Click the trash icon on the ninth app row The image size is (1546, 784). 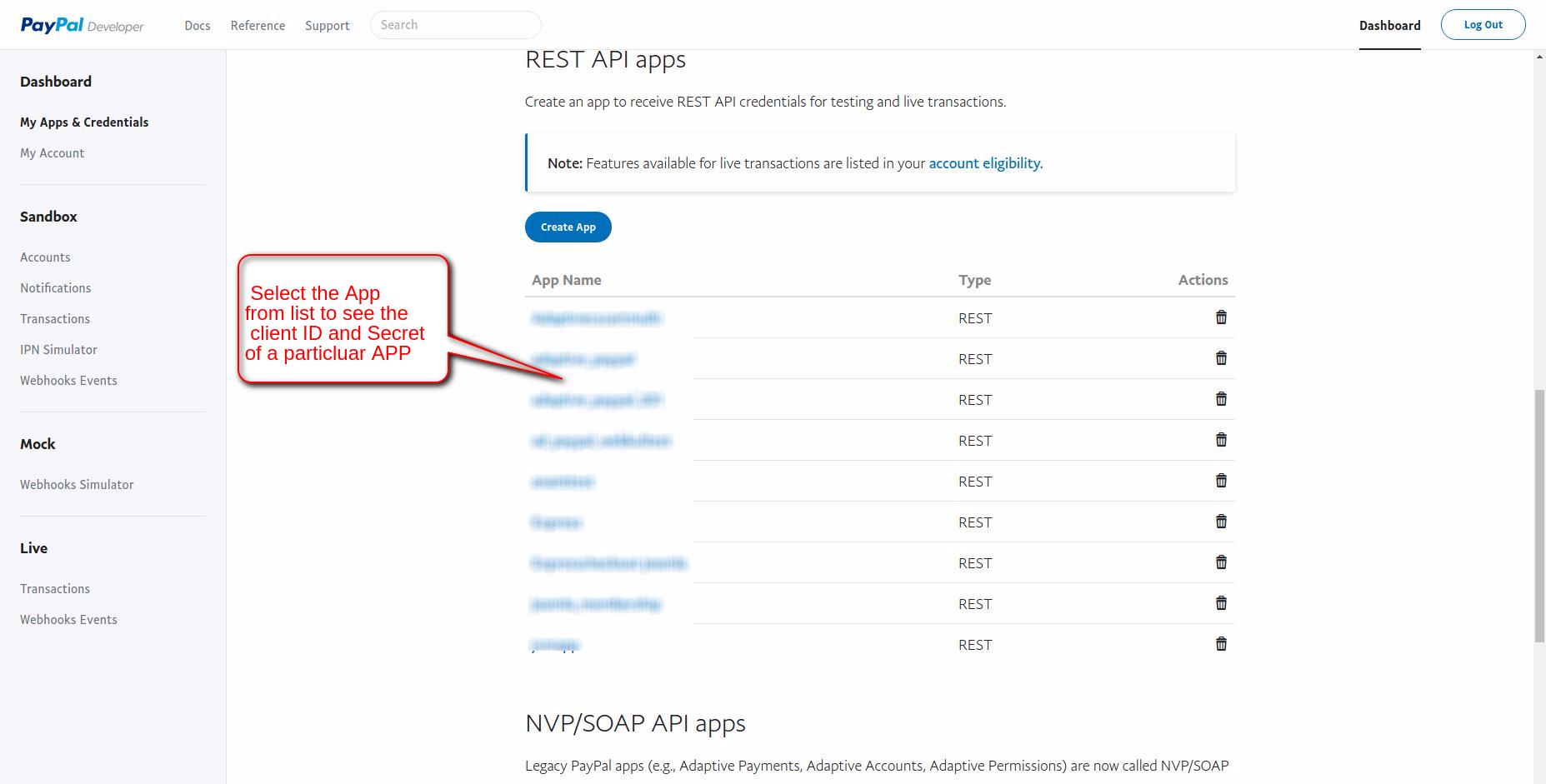pos(1221,644)
